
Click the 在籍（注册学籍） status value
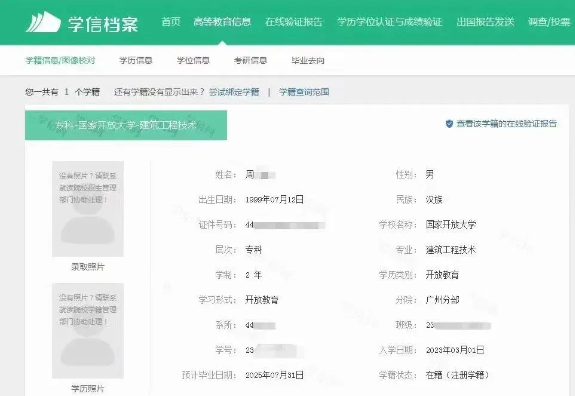click(x=457, y=375)
